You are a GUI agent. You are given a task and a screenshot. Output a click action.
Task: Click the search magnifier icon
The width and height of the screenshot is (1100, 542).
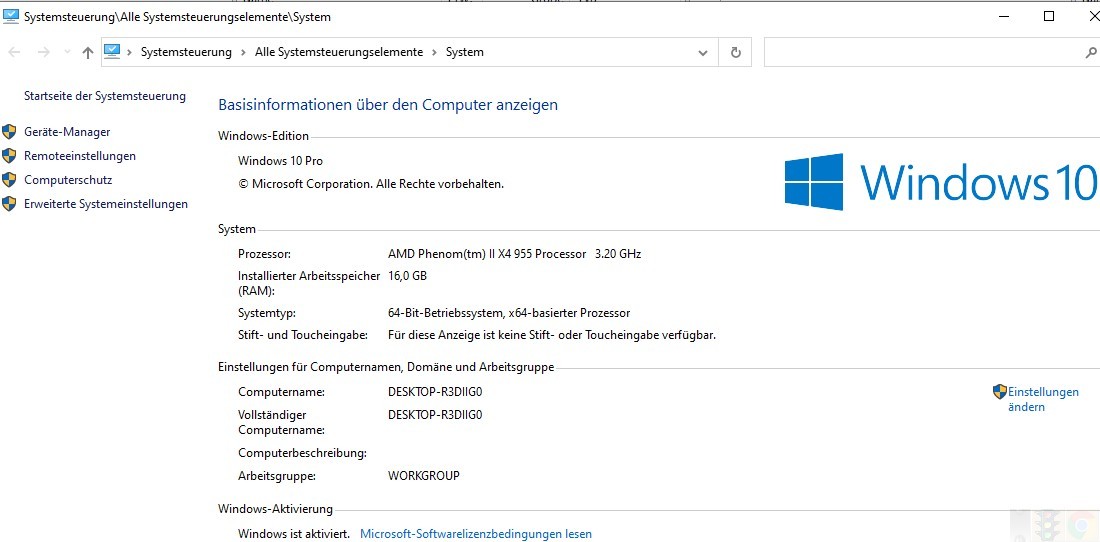click(1090, 52)
